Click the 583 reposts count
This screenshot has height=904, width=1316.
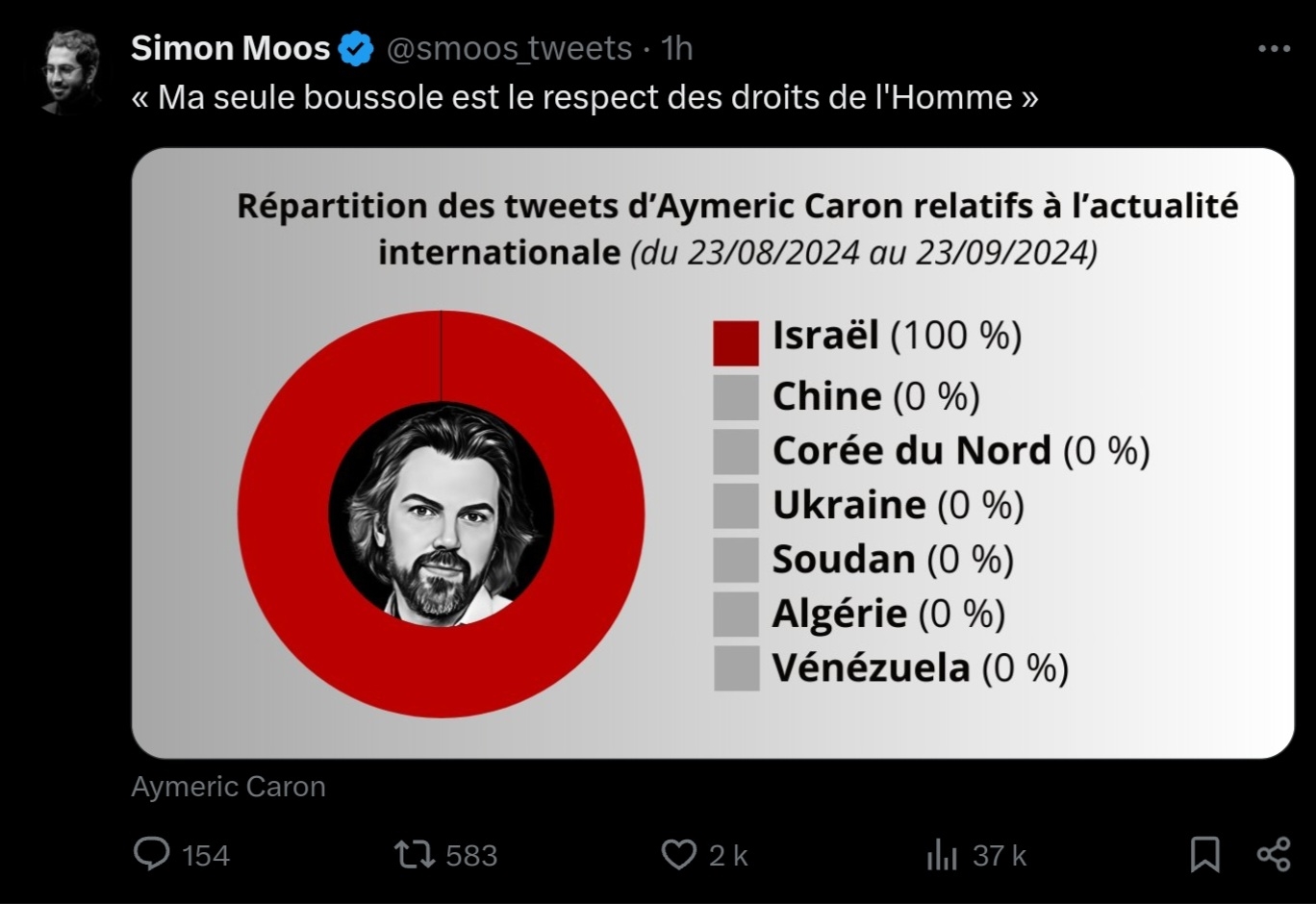471,855
